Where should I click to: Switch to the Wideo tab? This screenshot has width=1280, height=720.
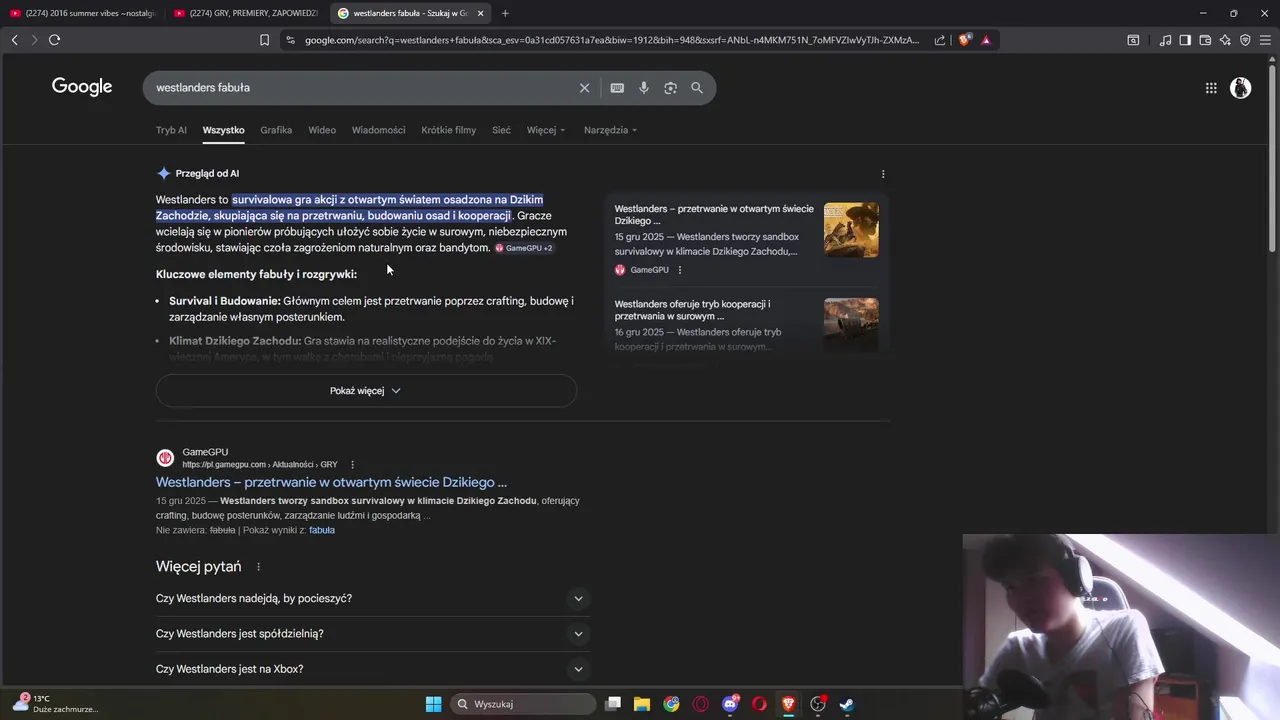click(322, 130)
